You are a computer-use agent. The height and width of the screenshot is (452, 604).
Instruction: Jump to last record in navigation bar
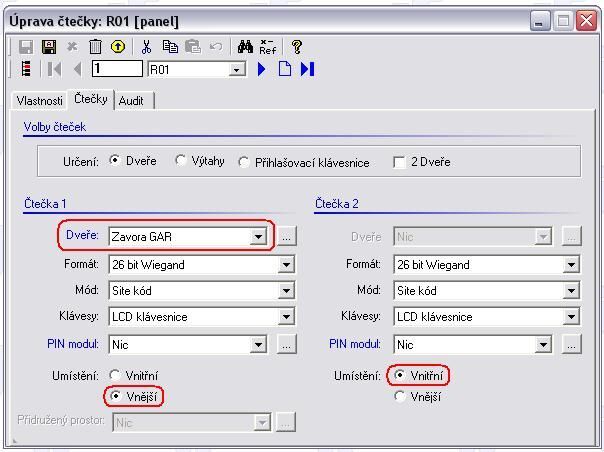point(307,69)
